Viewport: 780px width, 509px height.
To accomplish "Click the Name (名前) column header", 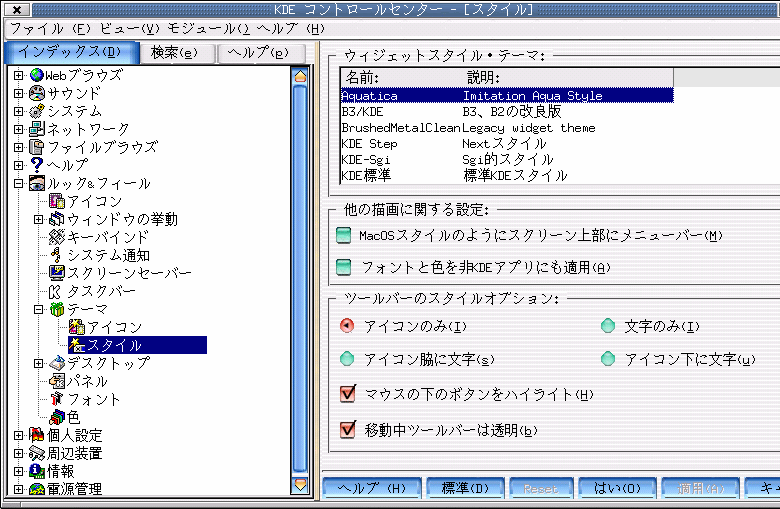I will tap(402, 78).
